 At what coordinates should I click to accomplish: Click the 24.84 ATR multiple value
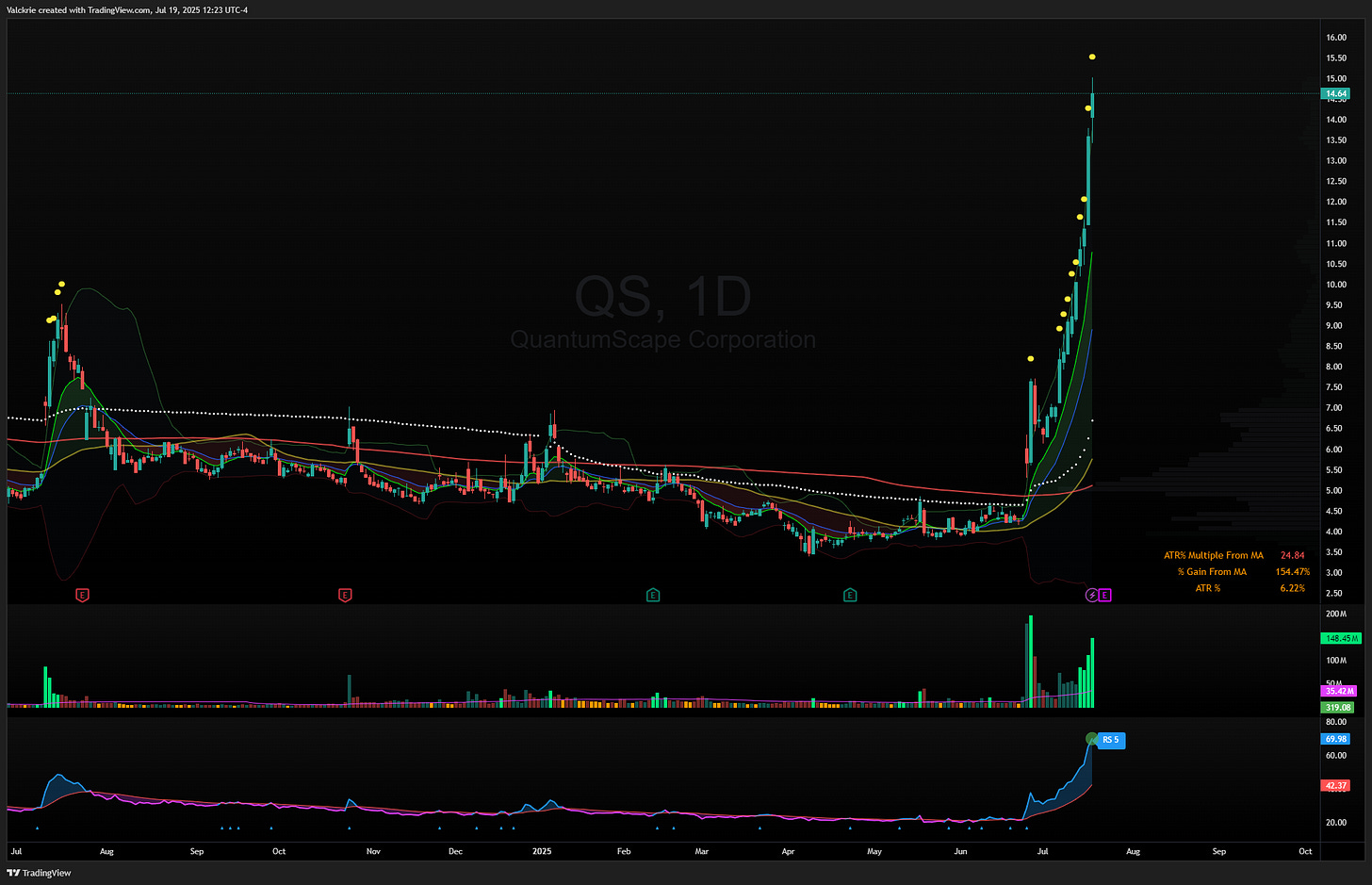coord(1292,556)
